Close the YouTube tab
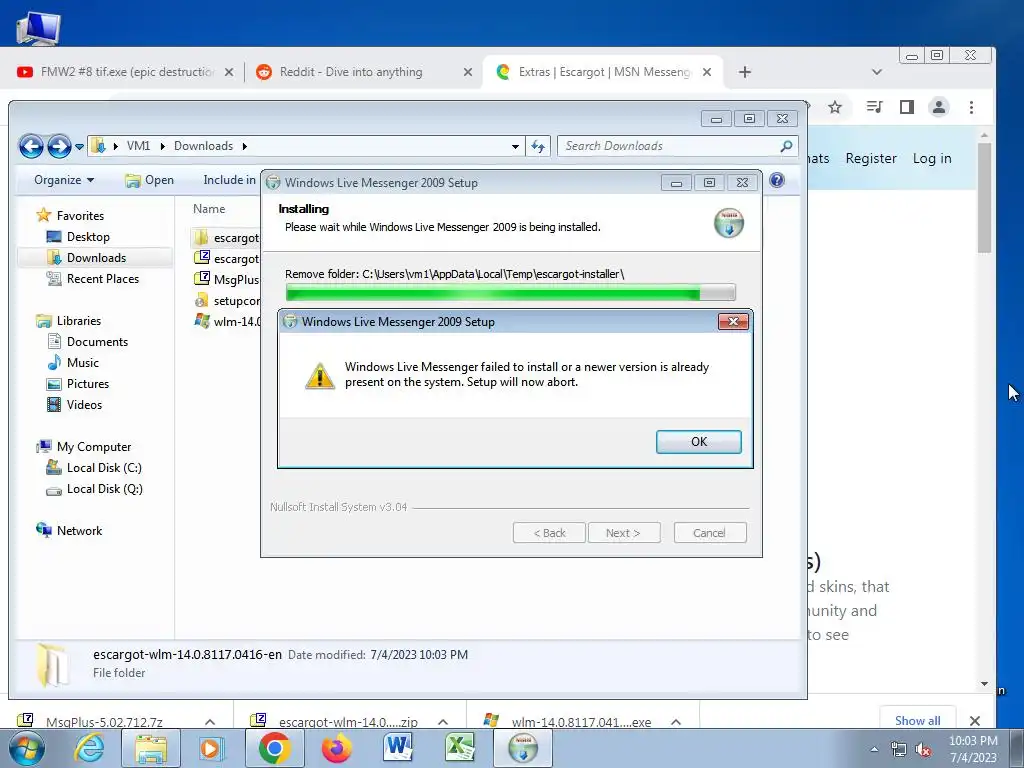 [x=229, y=72]
